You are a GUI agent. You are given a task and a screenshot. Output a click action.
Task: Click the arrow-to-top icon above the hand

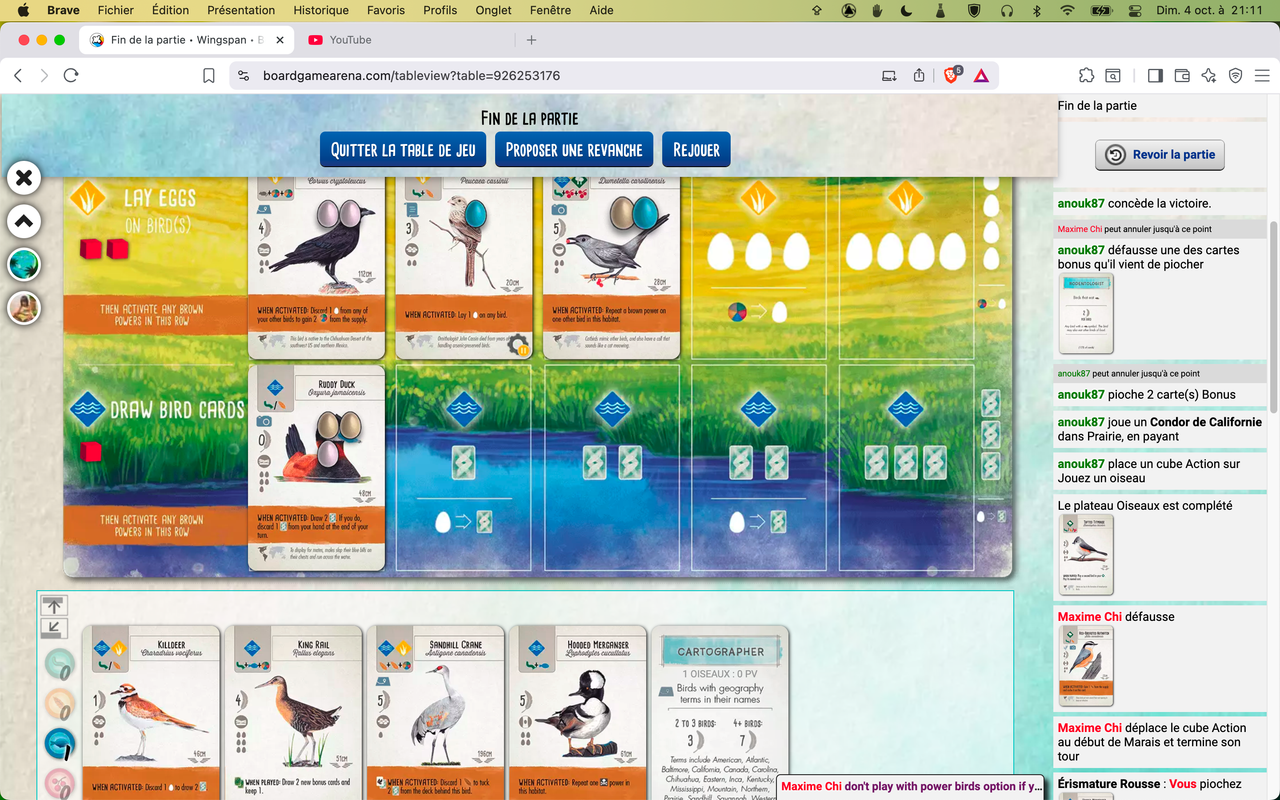coord(54,605)
